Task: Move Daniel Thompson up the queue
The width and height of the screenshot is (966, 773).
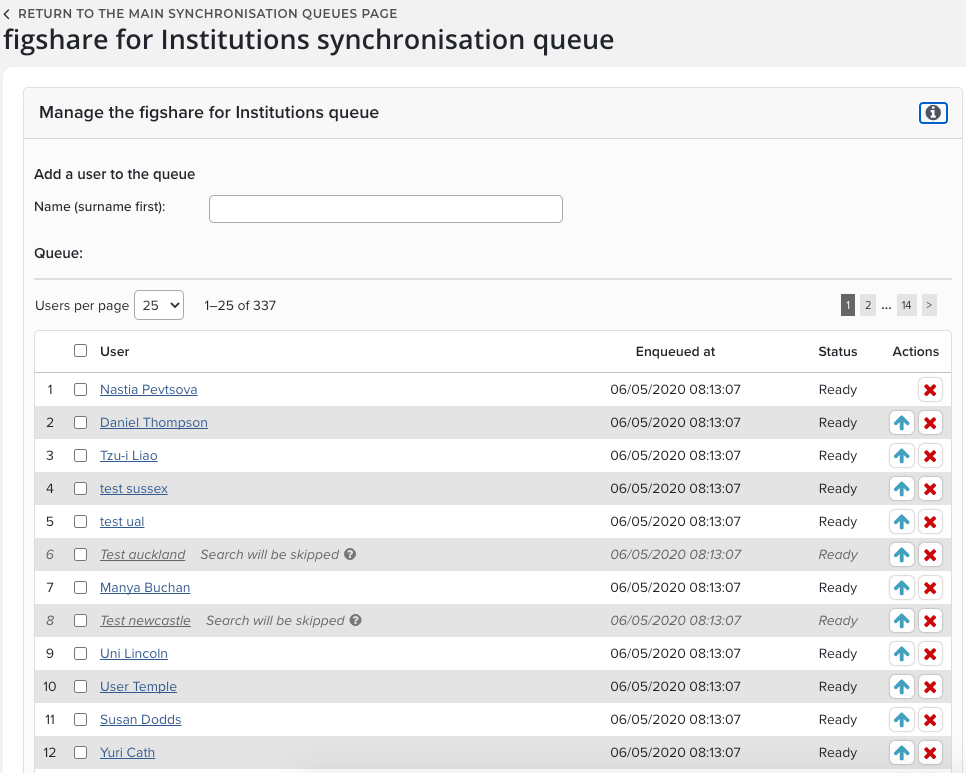Action: click(901, 423)
